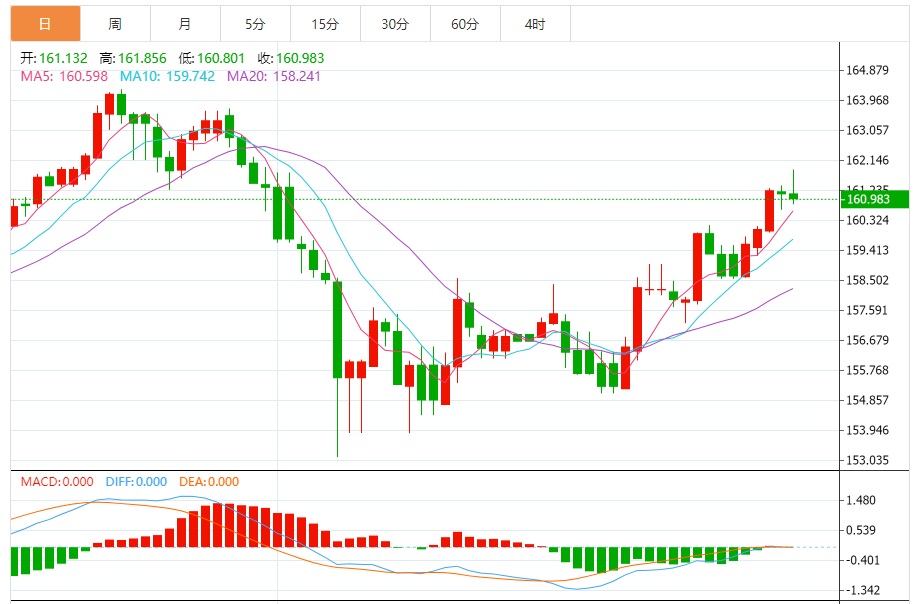Click the MA10: 159.742 indicator label
The height and width of the screenshot is (604, 920).
pyautogui.click(x=167, y=76)
